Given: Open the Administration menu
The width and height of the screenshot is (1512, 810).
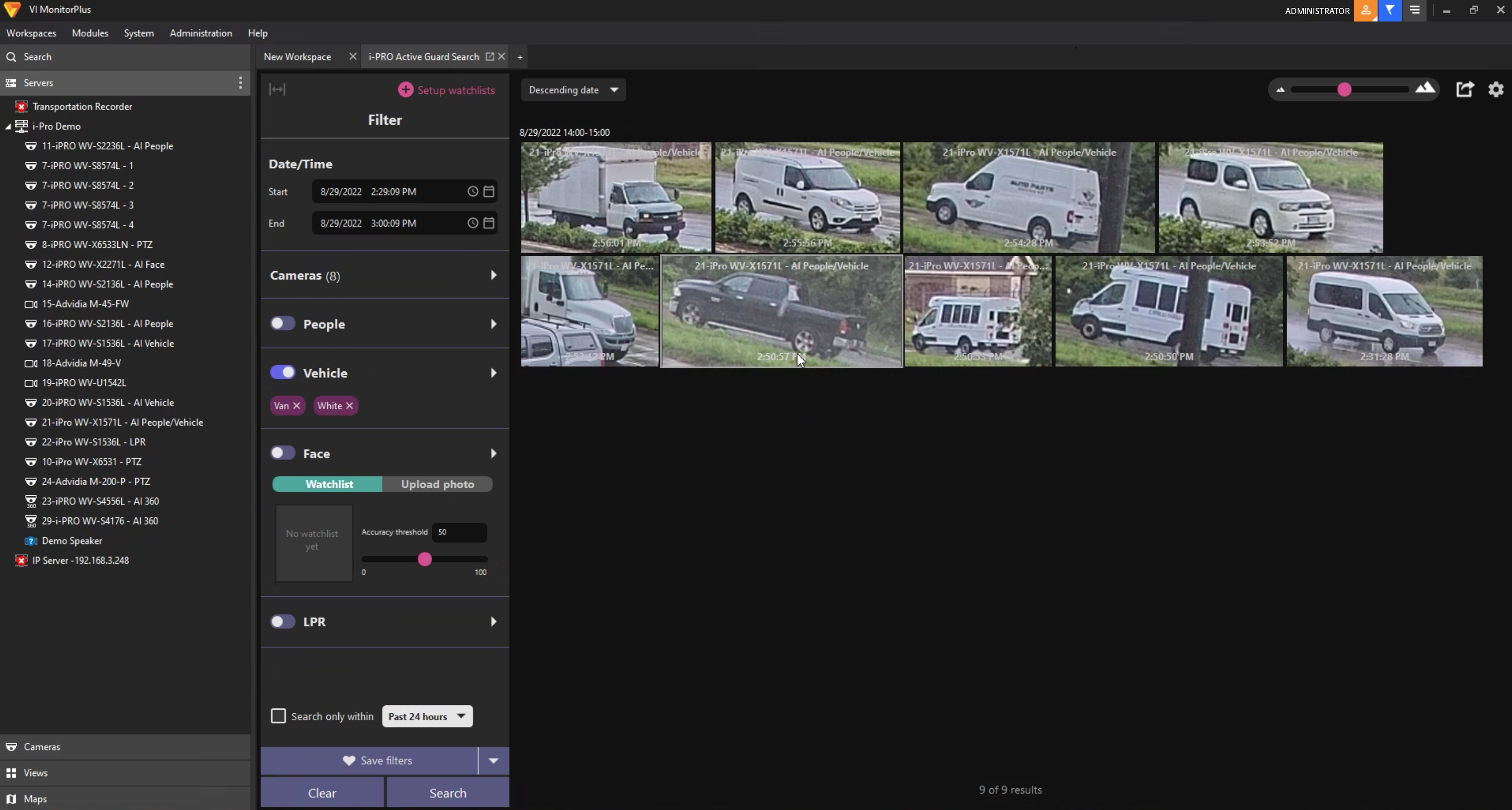Looking at the screenshot, I should (x=201, y=33).
